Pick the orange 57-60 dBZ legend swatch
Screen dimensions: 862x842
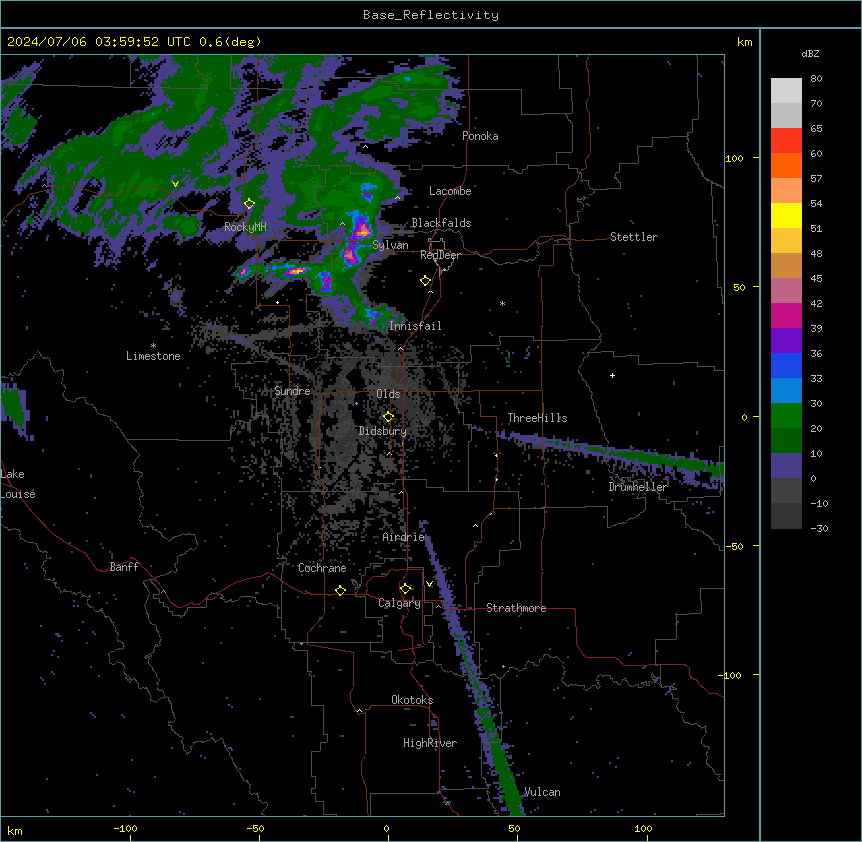point(786,165)
